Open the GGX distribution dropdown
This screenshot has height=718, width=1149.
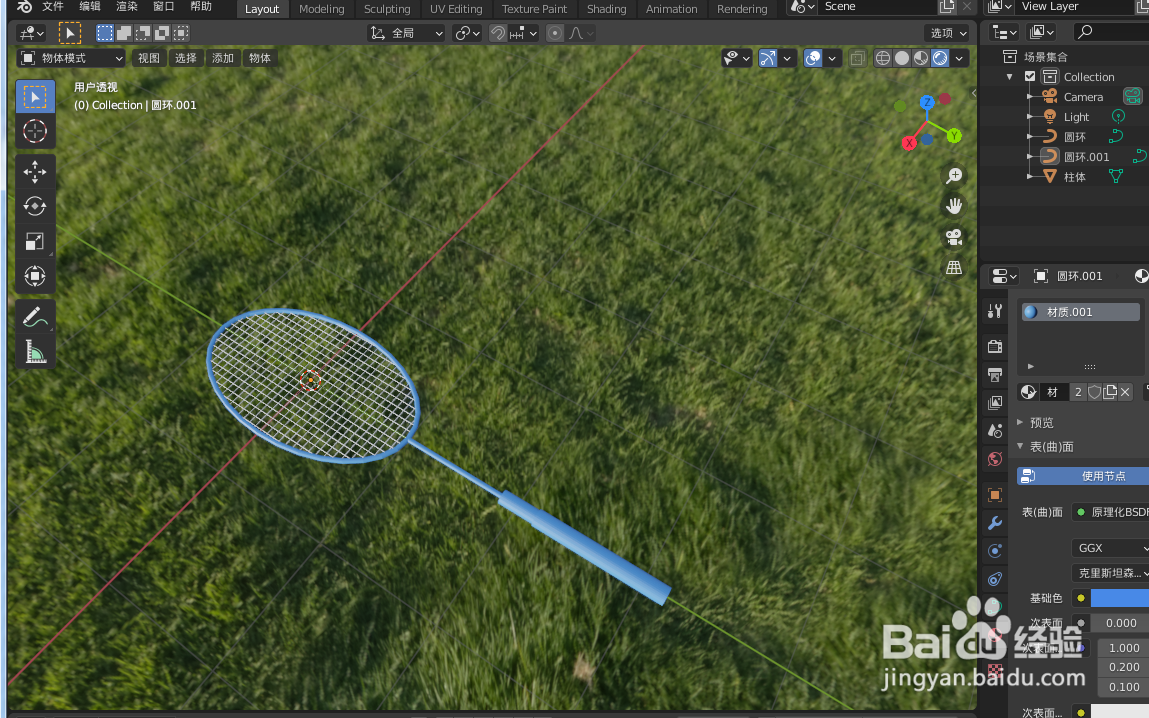pyautogui.click(x=1108, y=548)
